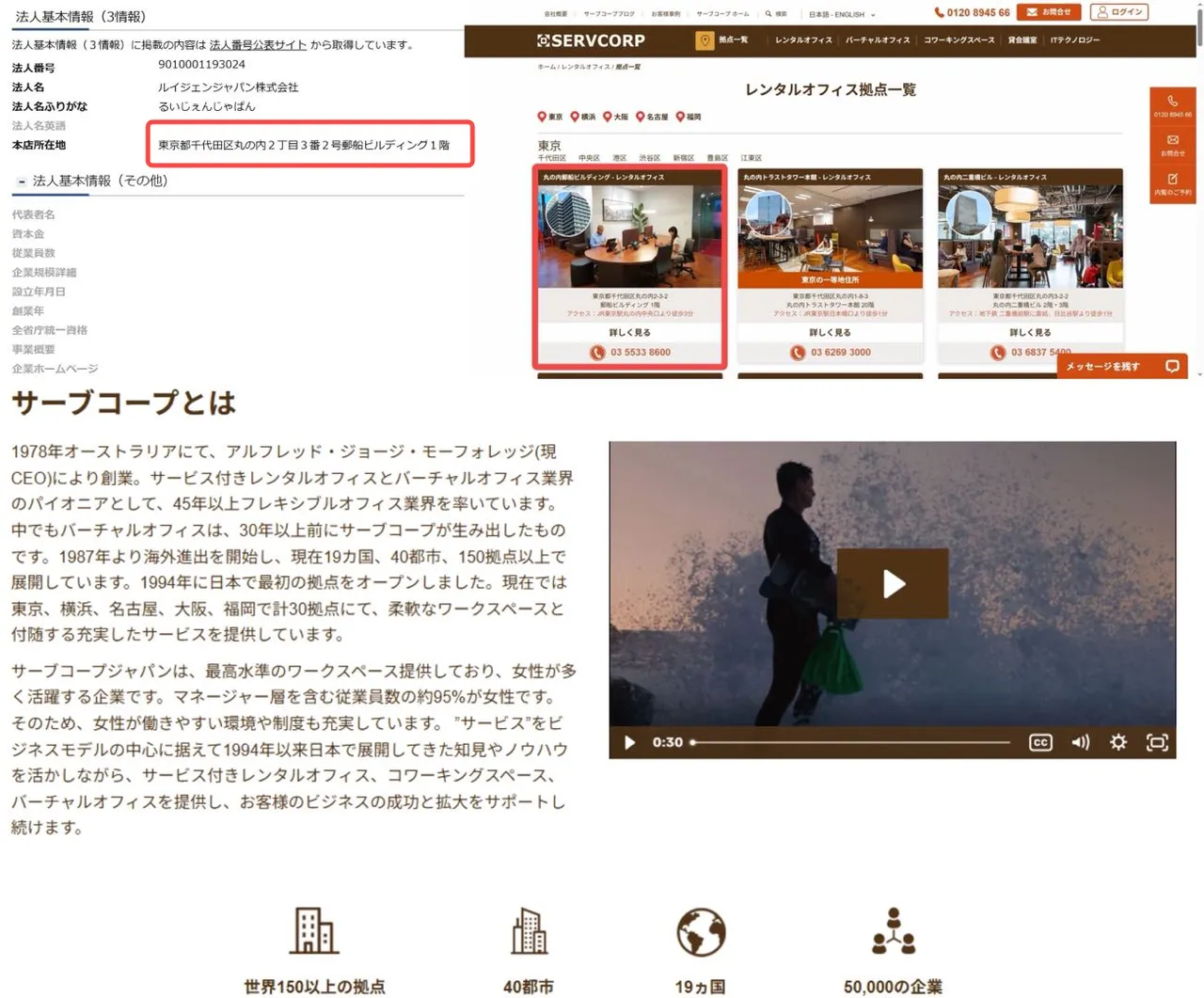Click the SERVCORP logo
Screen dimensions: 1204x998
point(591,40)
